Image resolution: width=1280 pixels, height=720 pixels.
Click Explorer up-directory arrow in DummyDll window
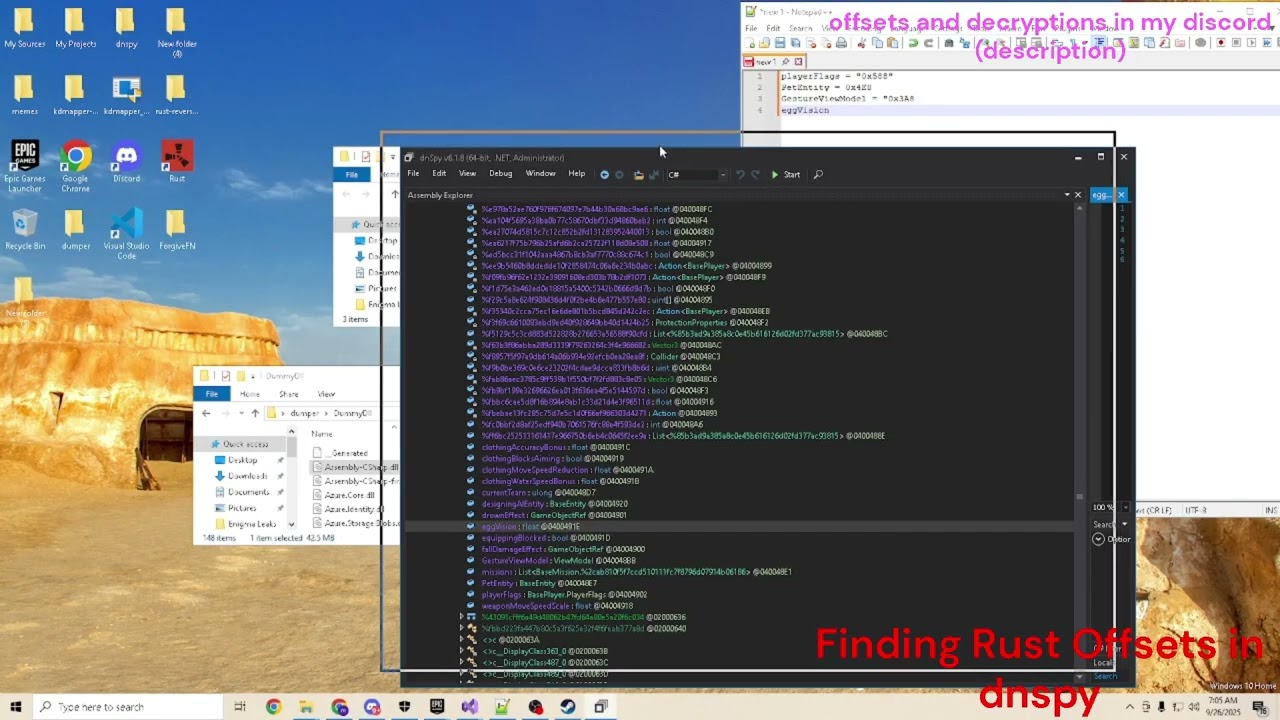point(255,413)
